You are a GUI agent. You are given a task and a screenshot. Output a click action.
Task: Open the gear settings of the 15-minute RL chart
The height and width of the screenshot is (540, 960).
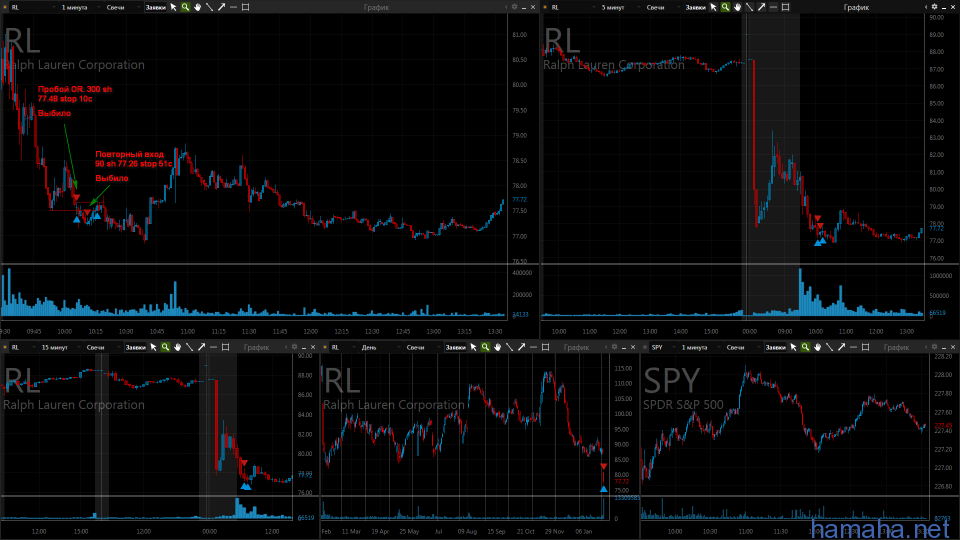294,347
